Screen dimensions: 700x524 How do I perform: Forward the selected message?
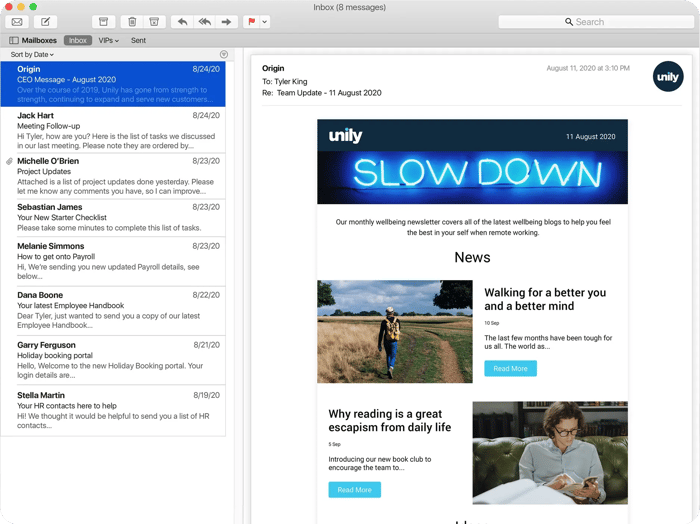pyautogui.click(x=226, y=22)
